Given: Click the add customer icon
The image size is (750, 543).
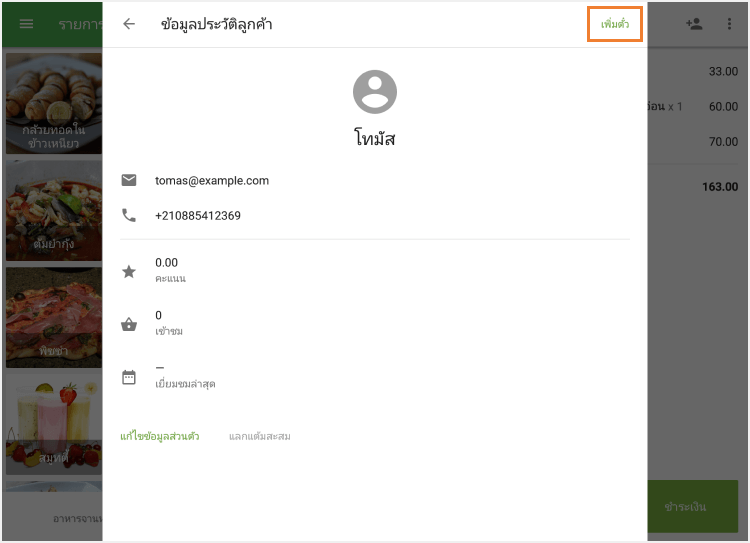Looking at the screenshot, I should tap(694, 24).
